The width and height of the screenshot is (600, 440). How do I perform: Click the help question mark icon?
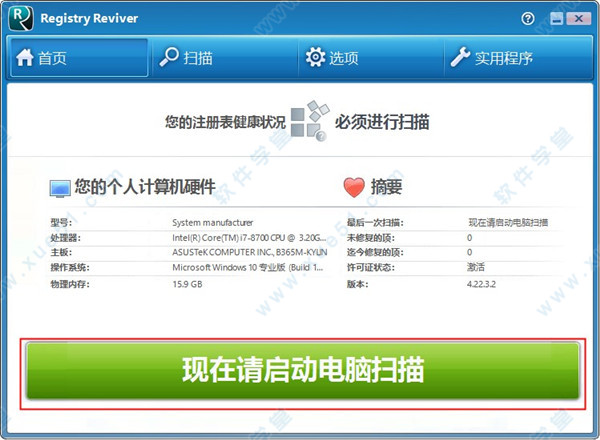click(528, 18)
